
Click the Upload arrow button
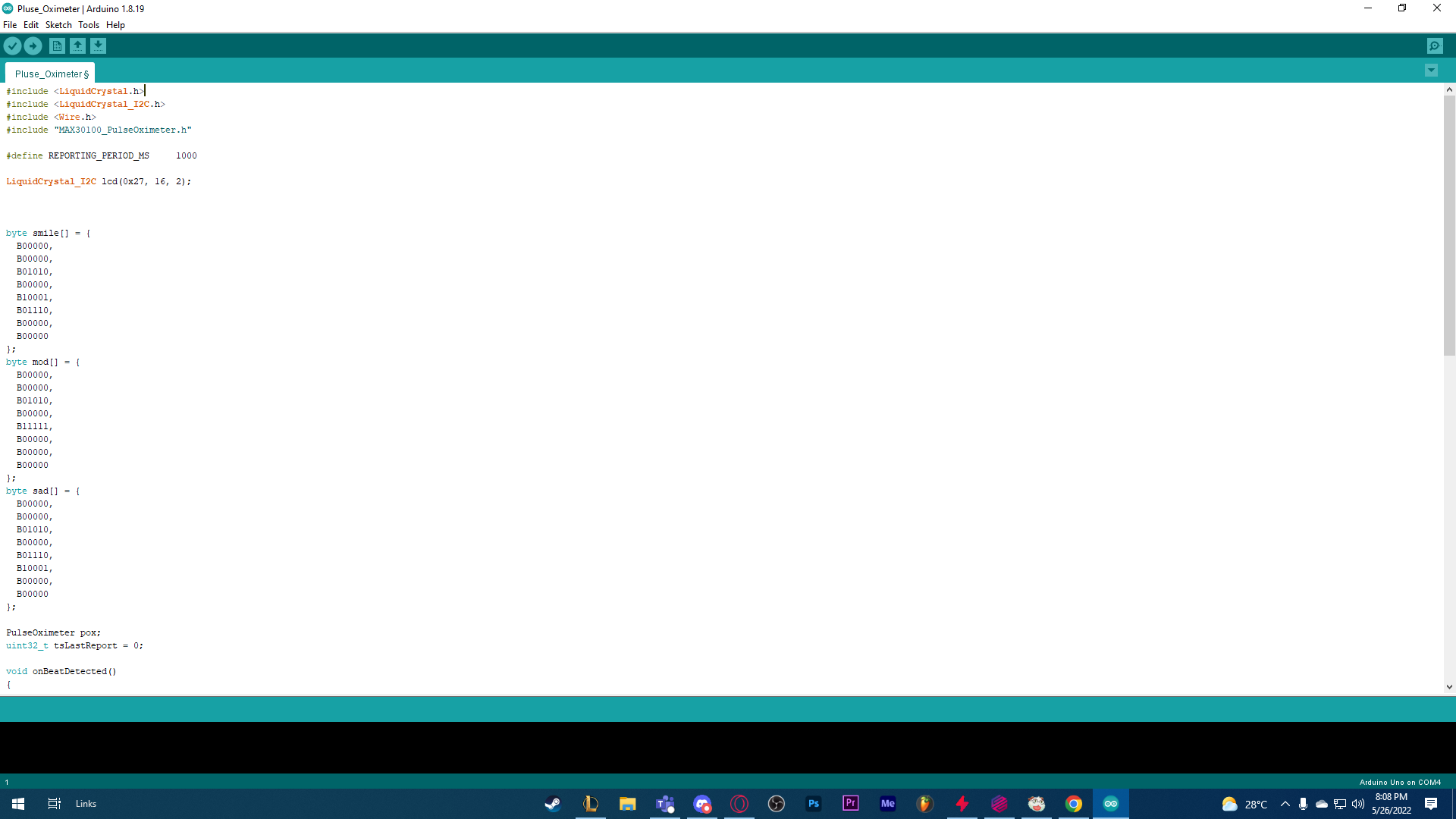pos(33,46)
